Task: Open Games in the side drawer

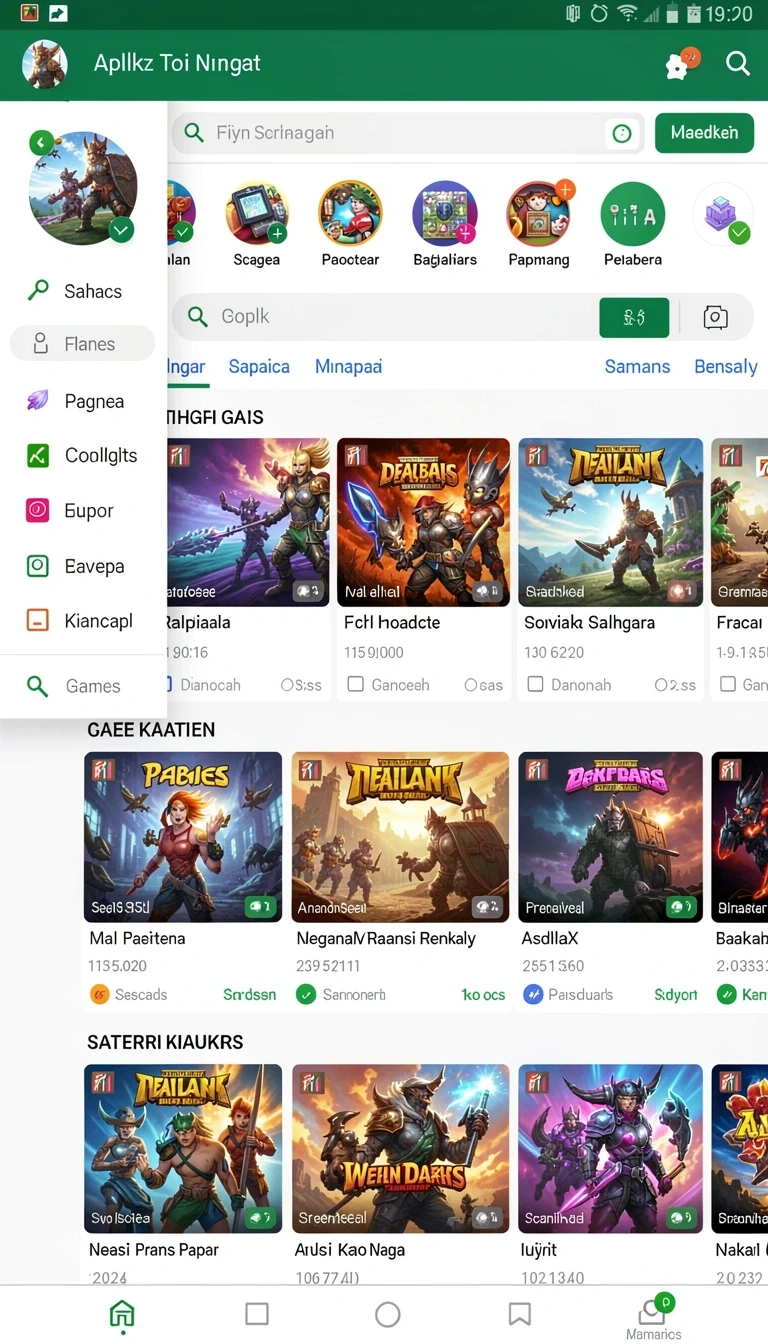Action: [x=84, y=686]
